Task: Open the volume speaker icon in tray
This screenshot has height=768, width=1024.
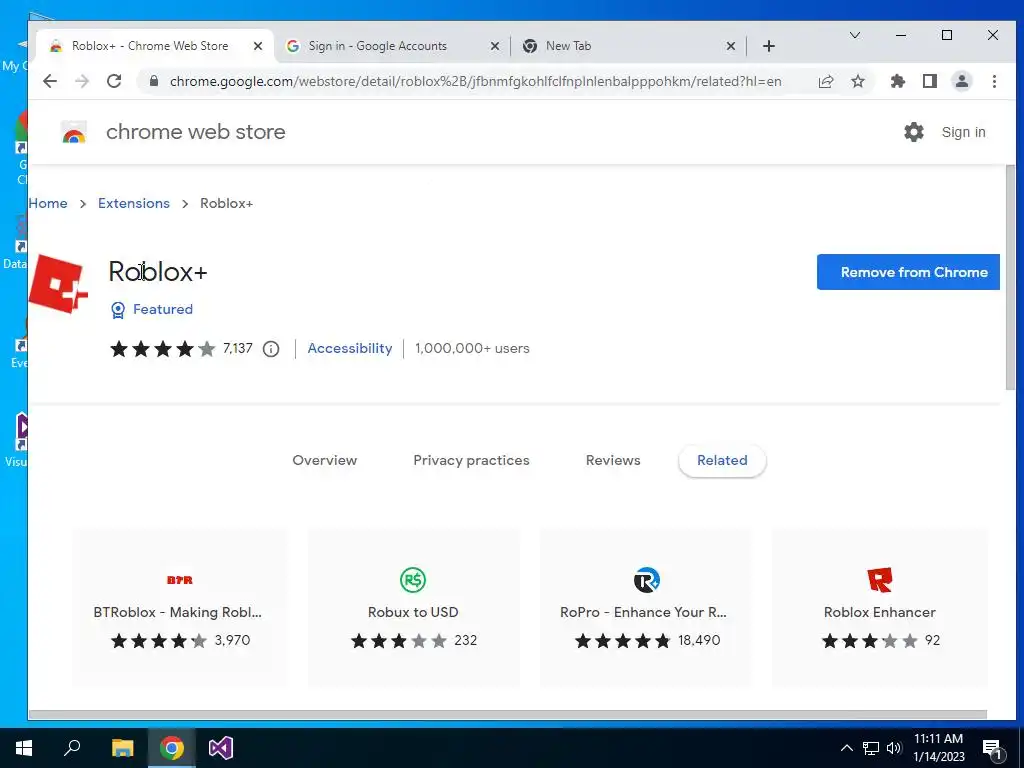Action: click(894, 748)
